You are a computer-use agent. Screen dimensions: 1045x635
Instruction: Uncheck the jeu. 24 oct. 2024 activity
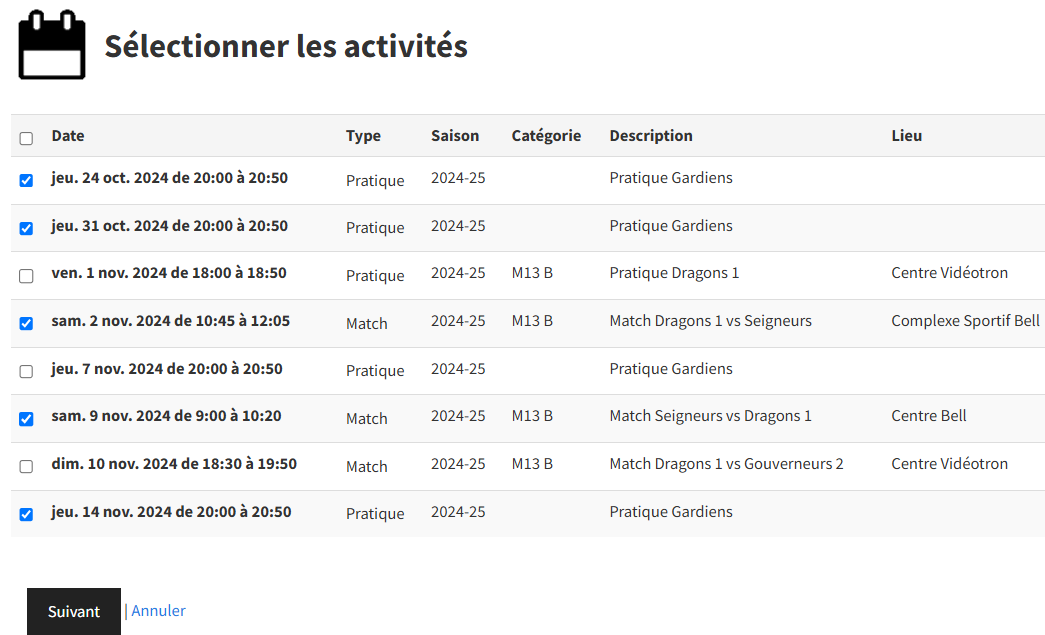(26, 181)
